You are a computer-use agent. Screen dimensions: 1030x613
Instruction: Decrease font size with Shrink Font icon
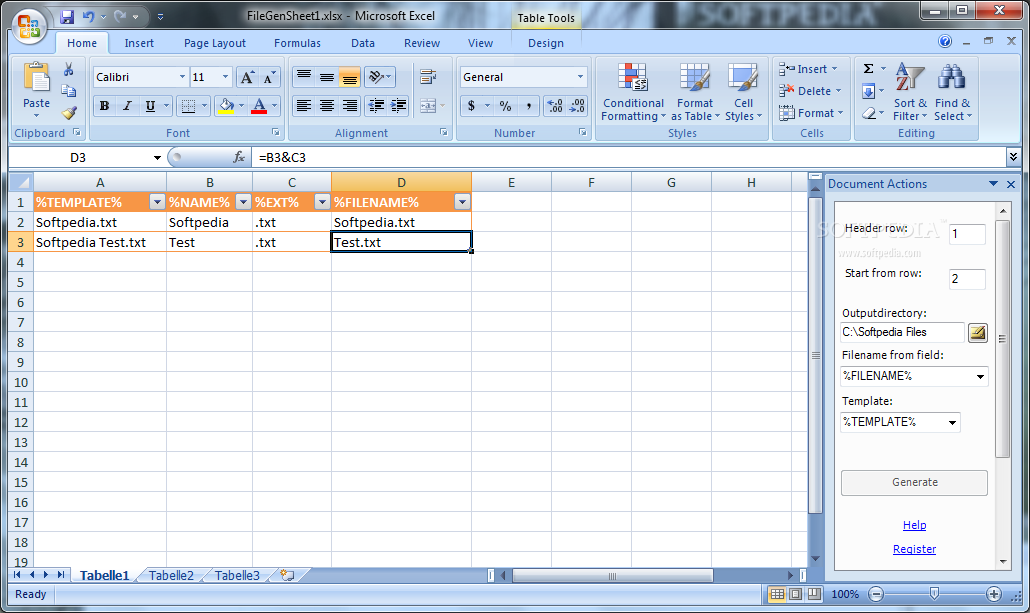(269, 78)
